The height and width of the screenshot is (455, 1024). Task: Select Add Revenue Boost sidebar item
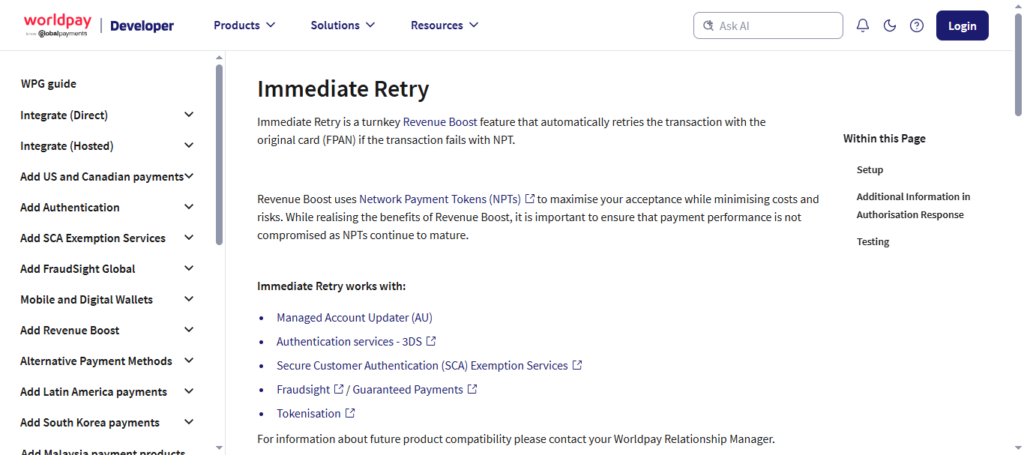coord(70,330)
